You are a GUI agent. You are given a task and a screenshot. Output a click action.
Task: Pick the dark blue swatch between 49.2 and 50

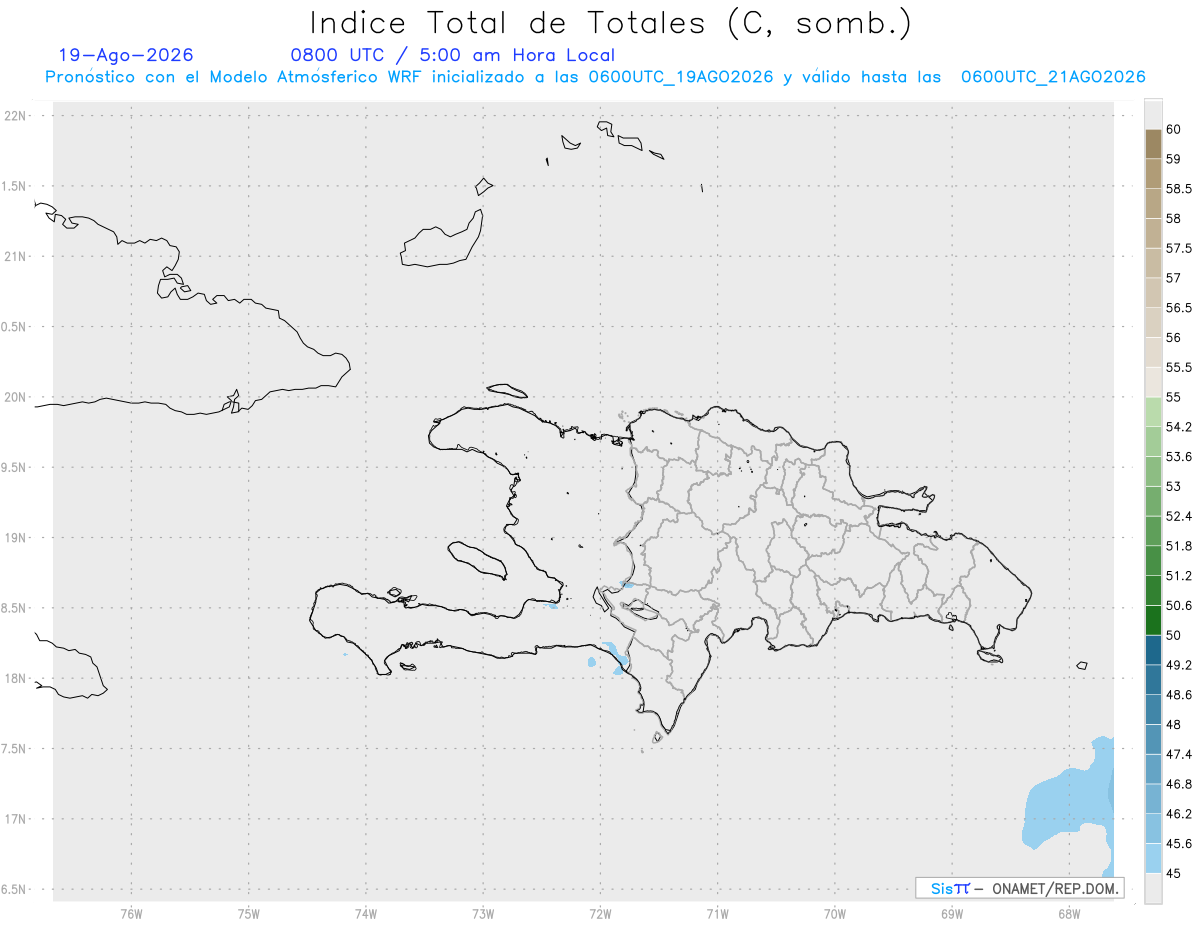coord(1153,650)
